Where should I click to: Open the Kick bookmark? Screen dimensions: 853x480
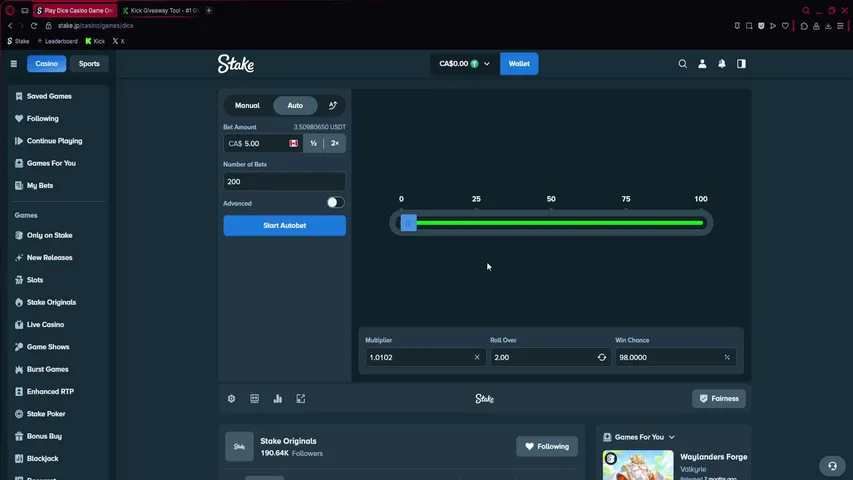95,41
